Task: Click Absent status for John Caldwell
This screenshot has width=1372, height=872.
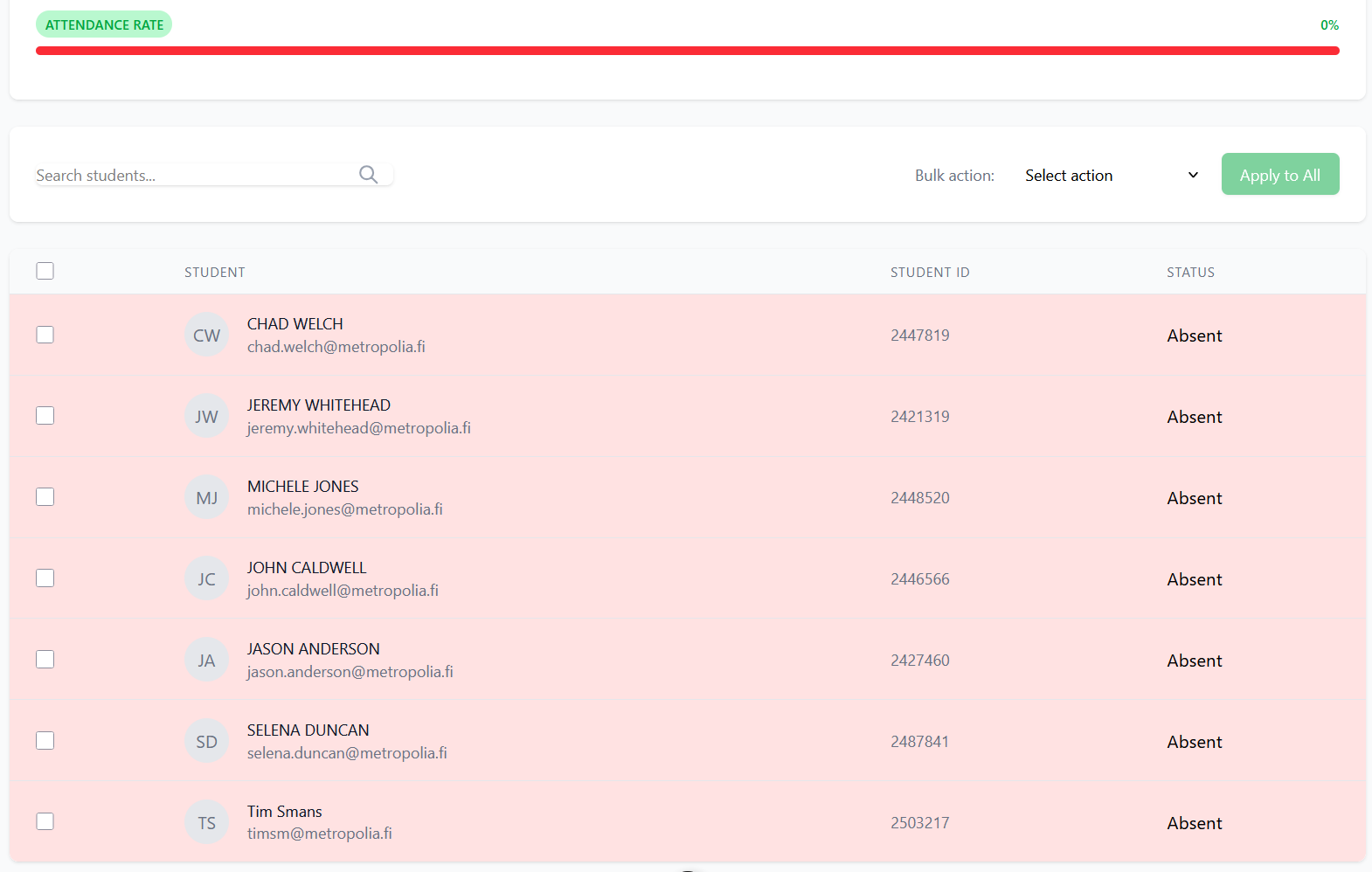Action: coord(1195,579)
